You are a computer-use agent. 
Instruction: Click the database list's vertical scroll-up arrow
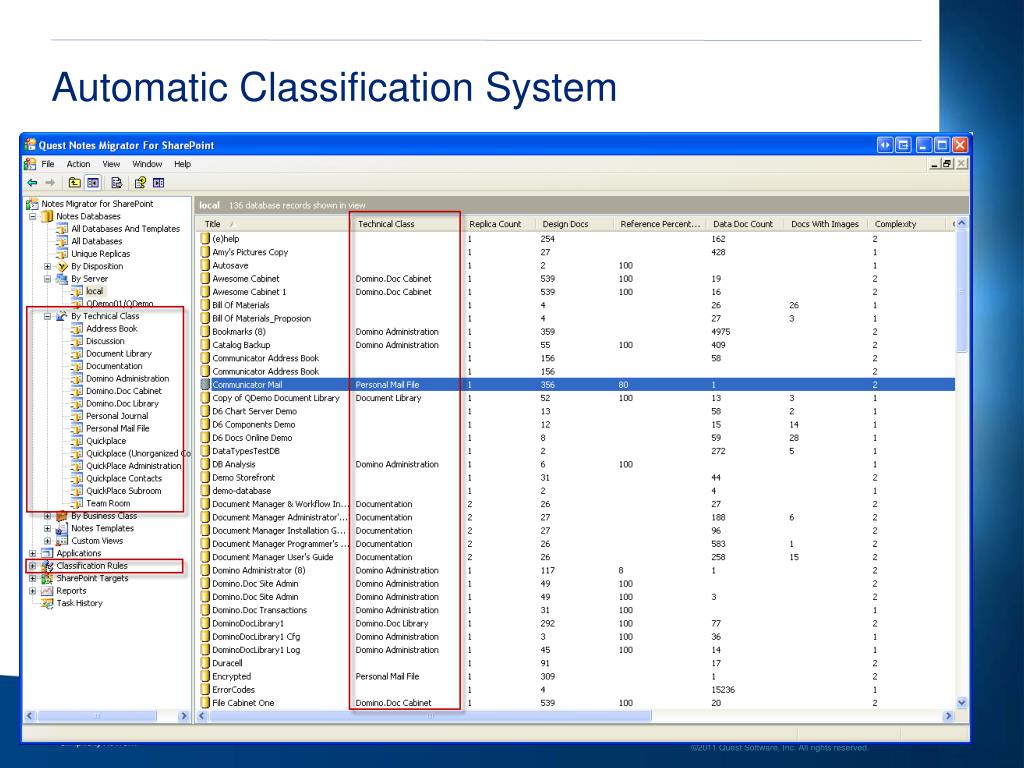pos(961,223)
